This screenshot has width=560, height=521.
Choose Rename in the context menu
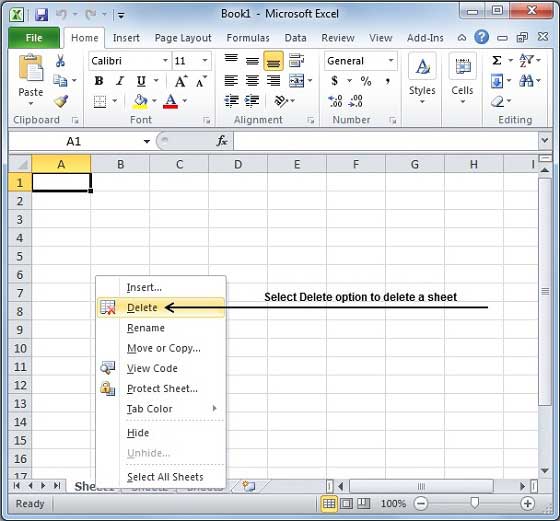tap(161, 328)
